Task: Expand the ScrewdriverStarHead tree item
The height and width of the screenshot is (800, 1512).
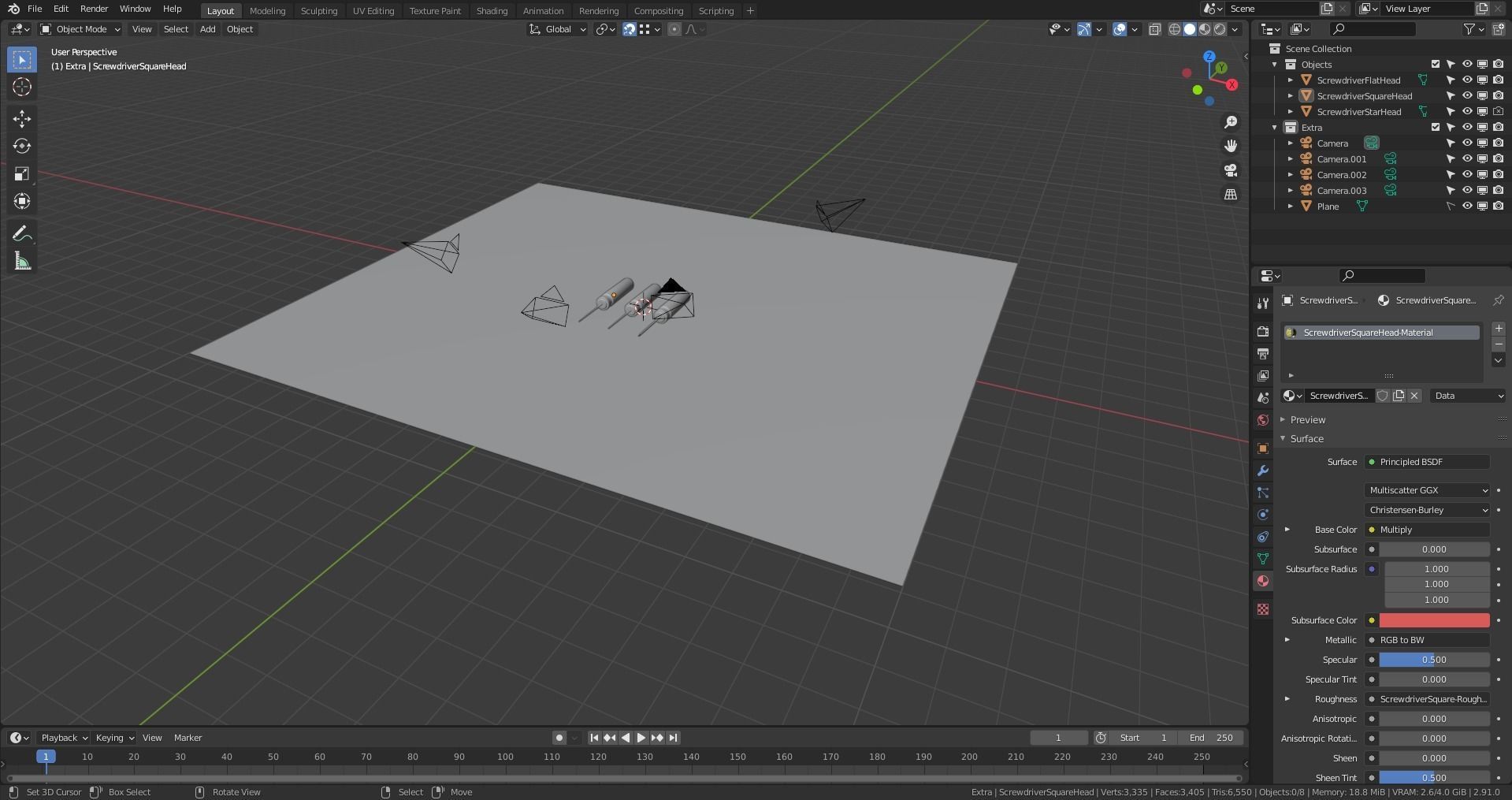Action: pos(1291,112)
